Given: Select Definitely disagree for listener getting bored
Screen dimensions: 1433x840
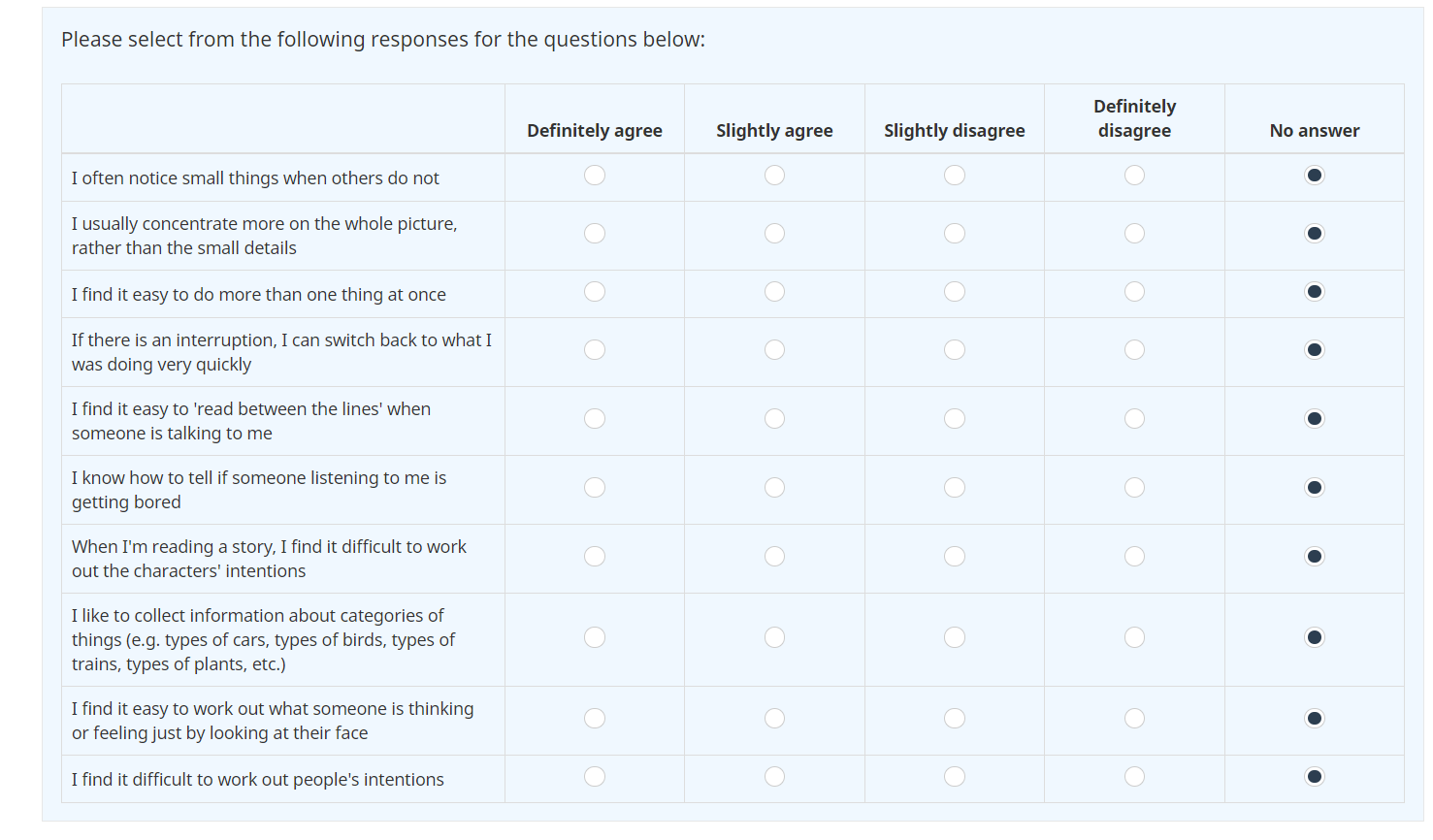Looking at the screenshot, I should tap(1134, 488).
